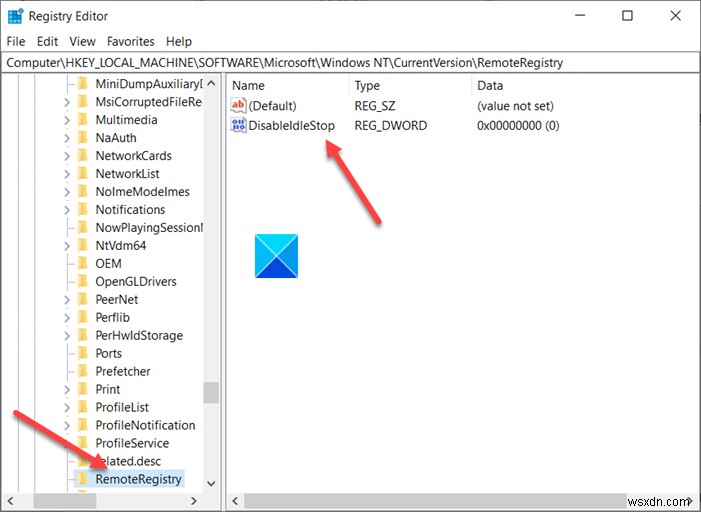Click the NtVdm64 folder icon
The image size is (701, 512).
pos(82,245)
